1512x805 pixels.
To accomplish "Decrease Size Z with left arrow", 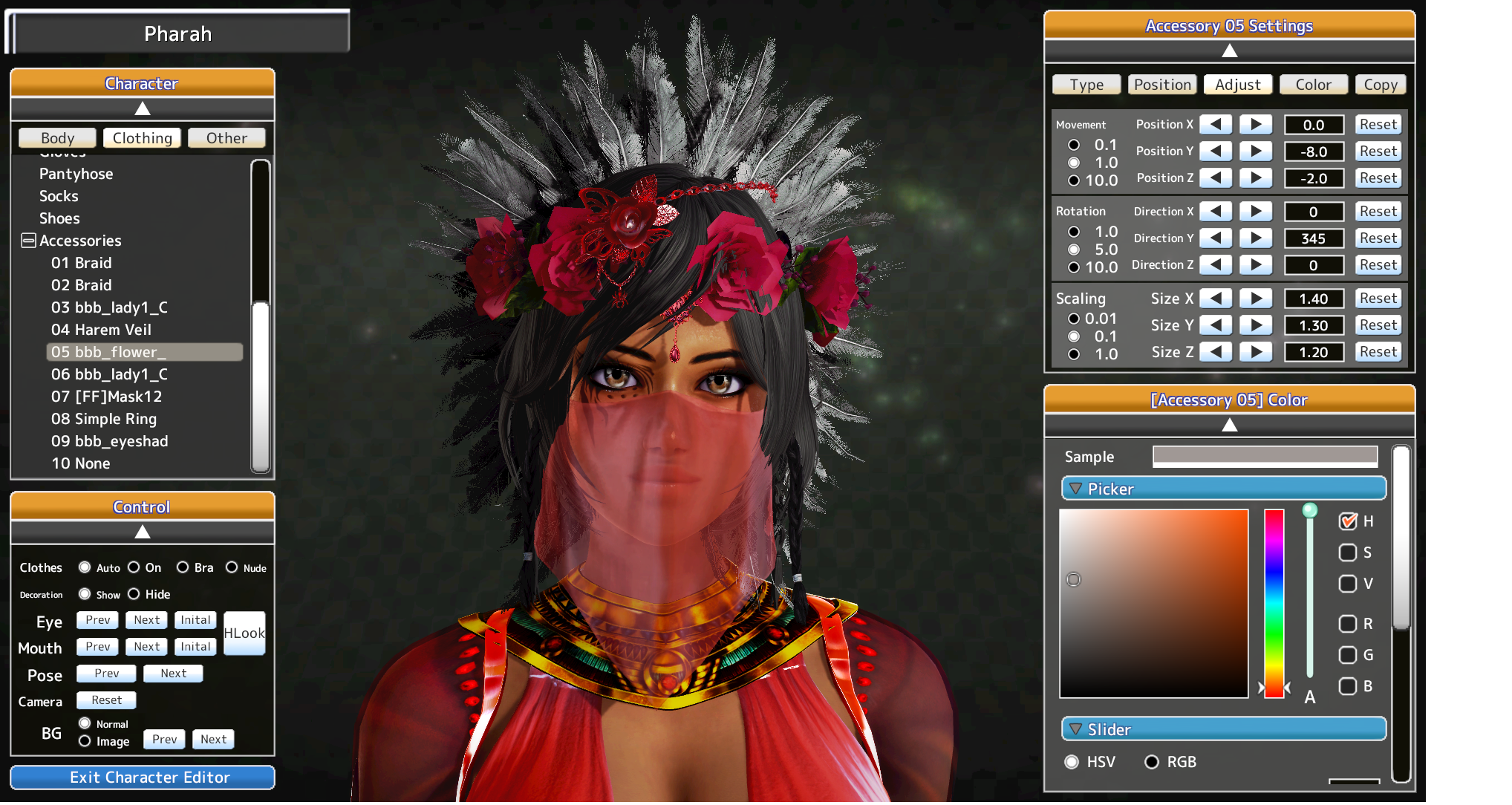I will 1216,352.
